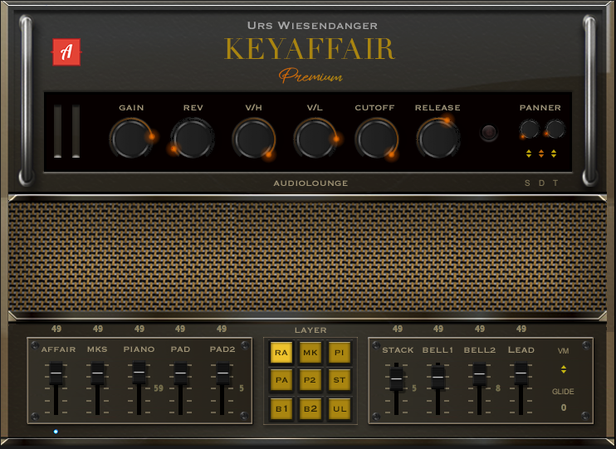Click the middle orange arrows under PANNER

pos(541,154)
